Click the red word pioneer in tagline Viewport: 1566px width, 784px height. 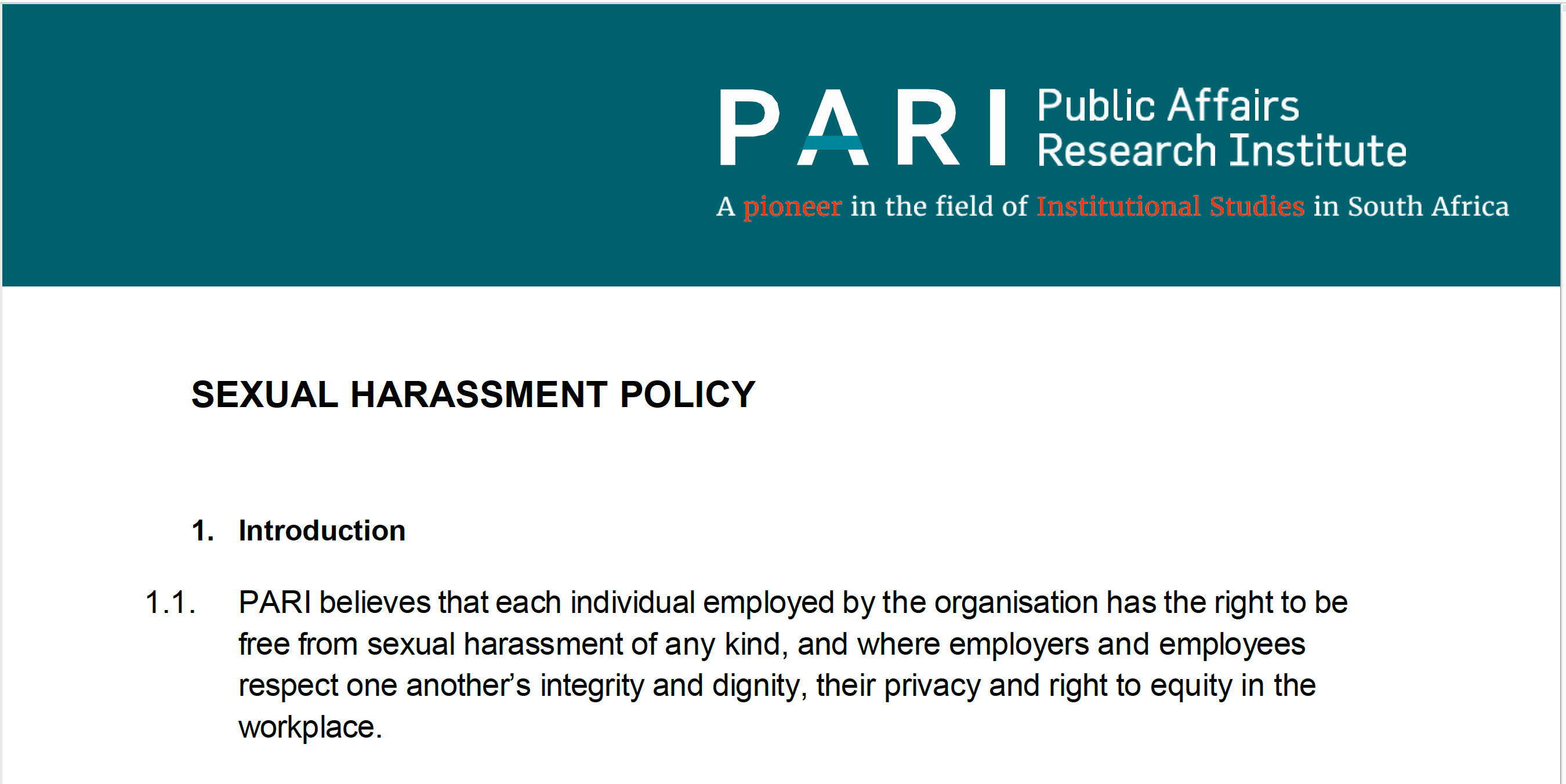point(792,206)
